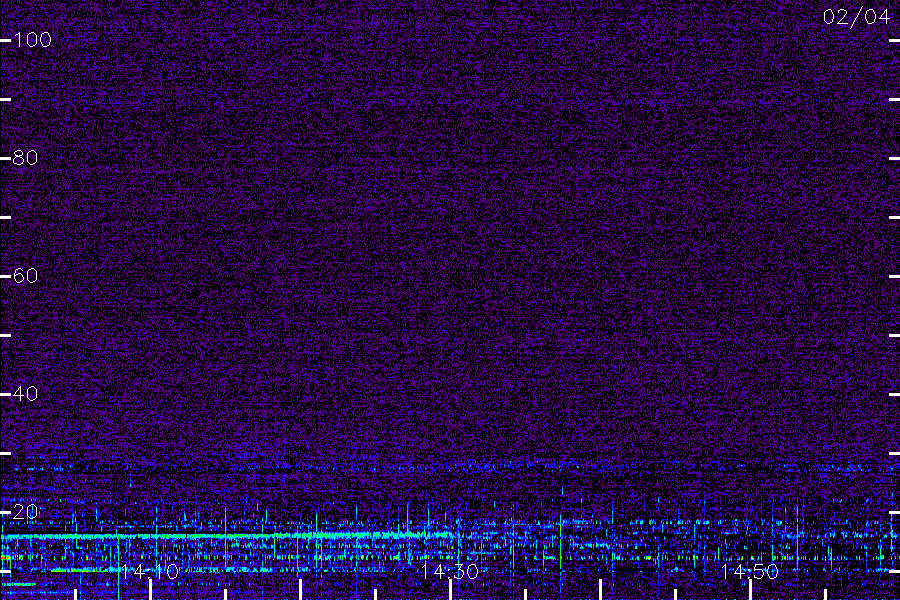Image resolution: width=900 pixels, height=600 pixels.
Task: Click the 14:10 time label
Action: (x=150, y=571)
